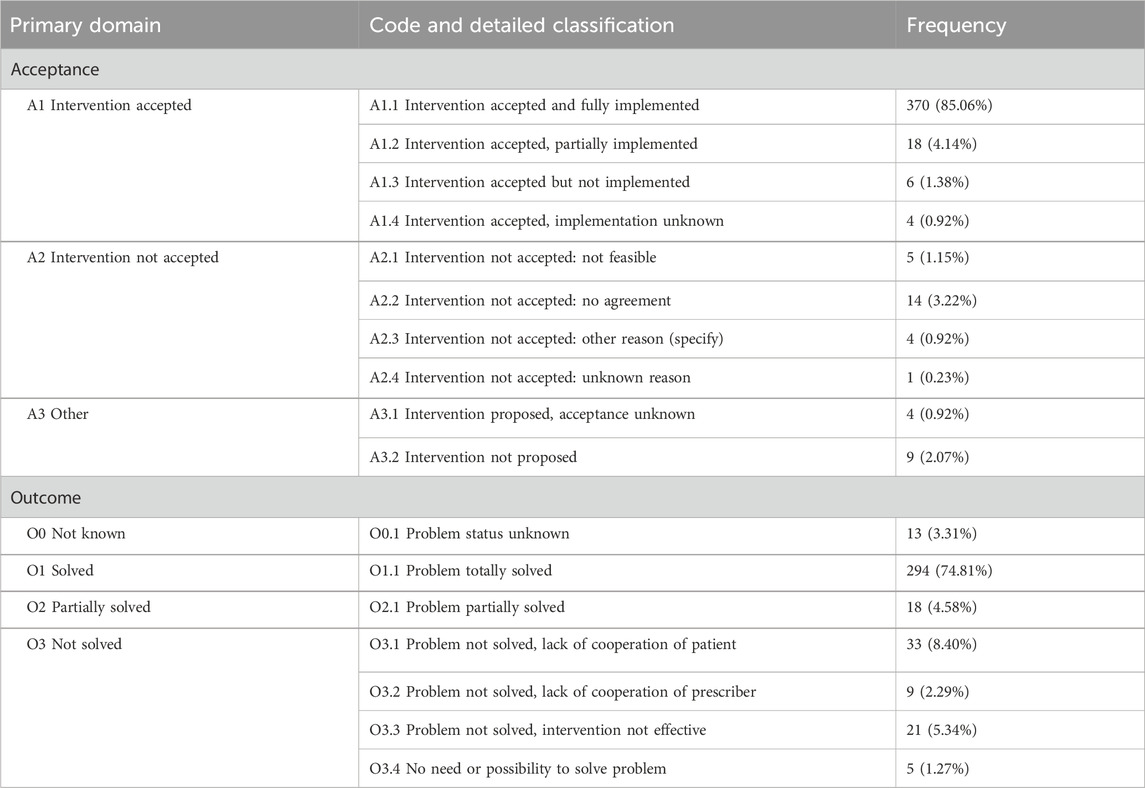Click 'A1.1 Intervention accepted and fully implemented'

tap(534, 105)
